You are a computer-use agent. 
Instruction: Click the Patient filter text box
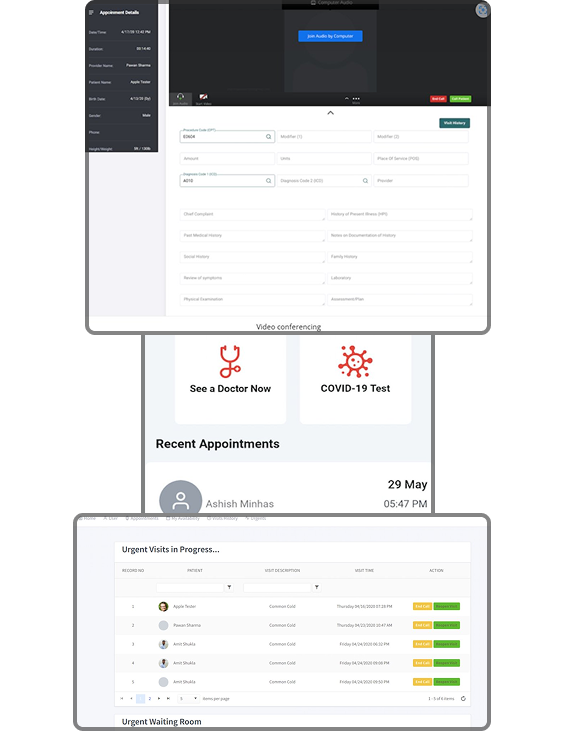click(190, 587)
